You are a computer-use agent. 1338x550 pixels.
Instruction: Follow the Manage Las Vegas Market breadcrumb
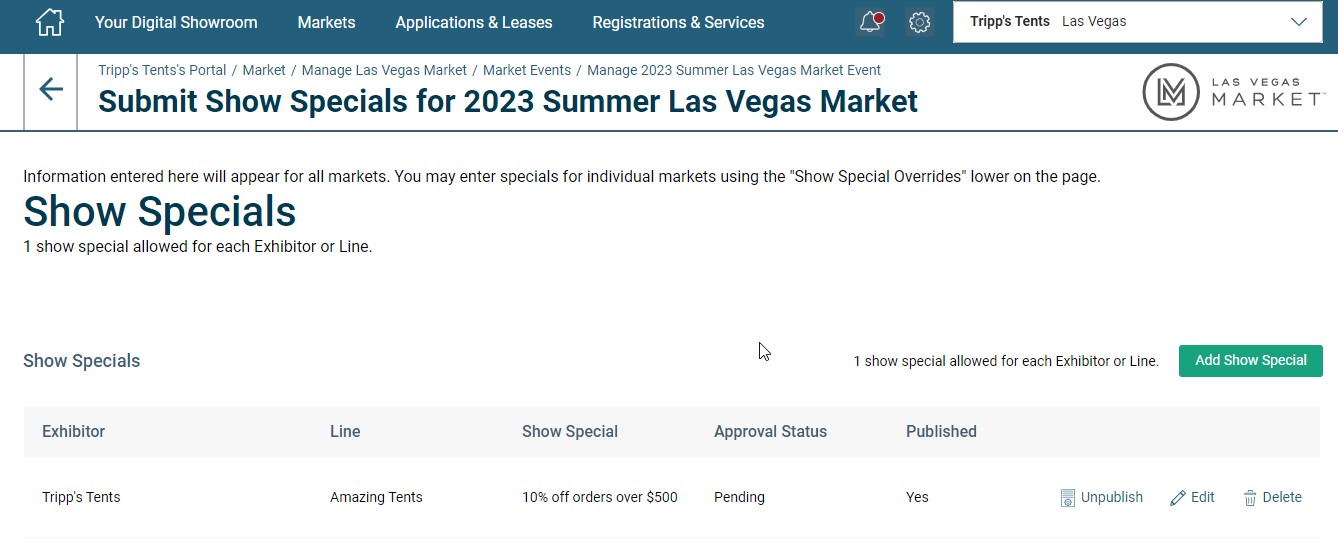[384, 70]
